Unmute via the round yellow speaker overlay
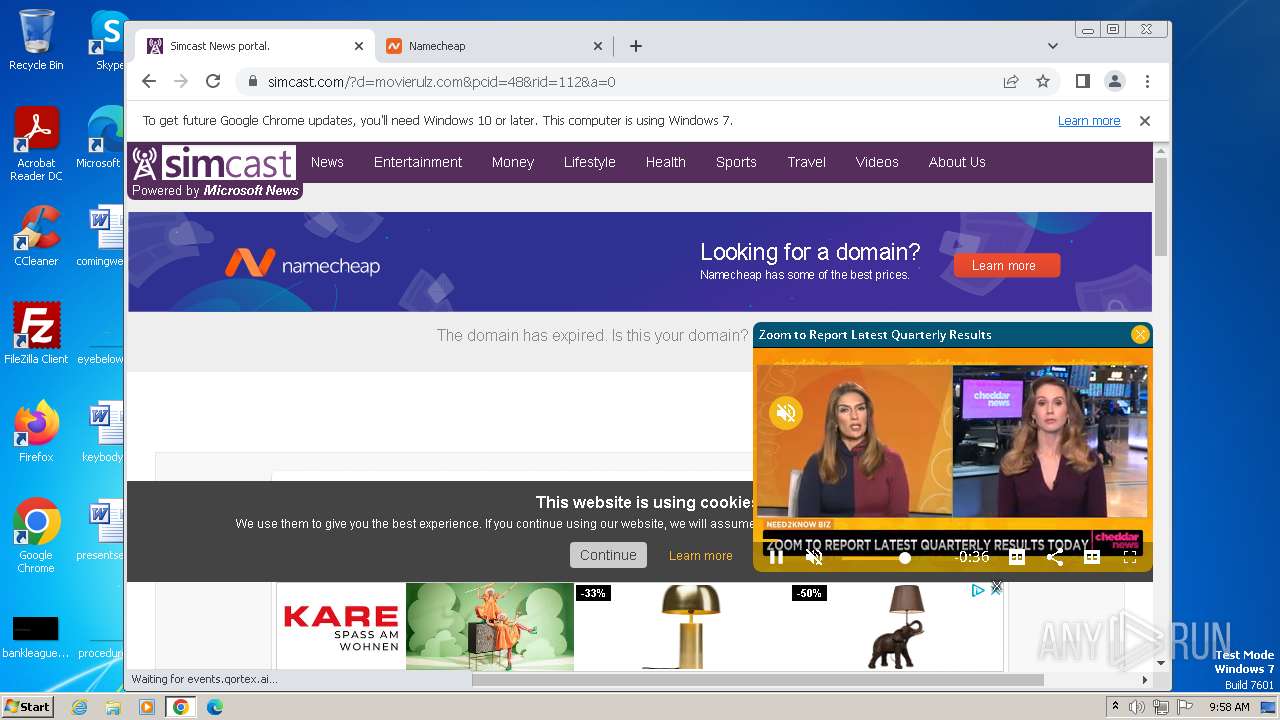 coord(786,413)
